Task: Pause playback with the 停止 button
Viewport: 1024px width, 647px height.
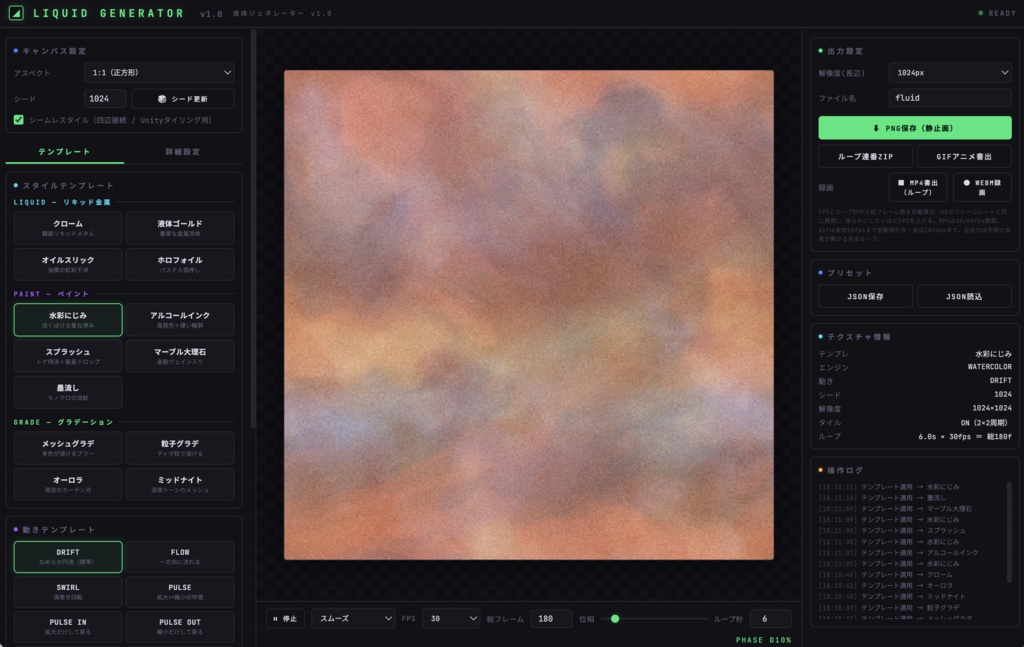Action: 285,618
